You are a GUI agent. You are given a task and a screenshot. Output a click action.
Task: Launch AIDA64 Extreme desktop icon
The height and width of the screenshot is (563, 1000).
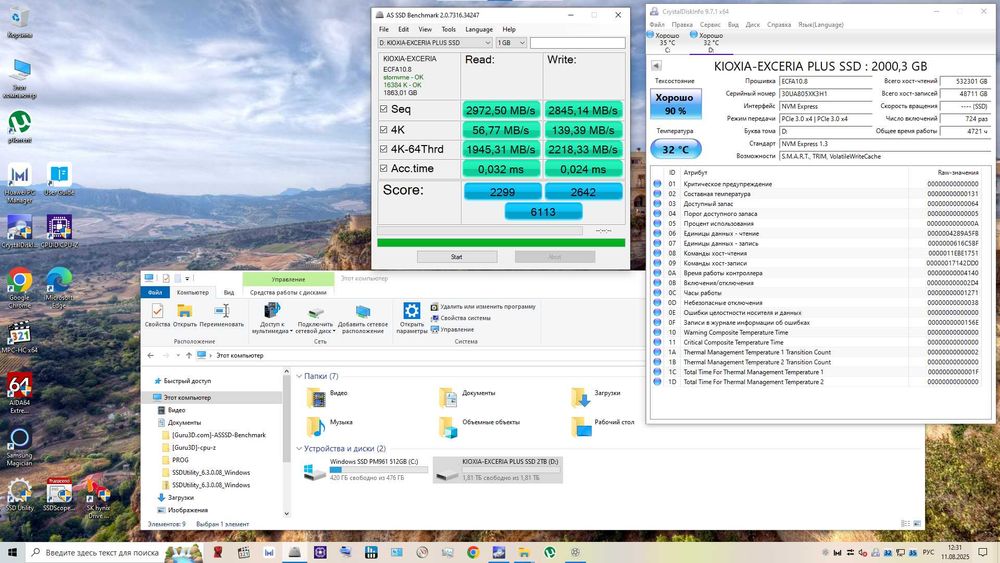20,393
